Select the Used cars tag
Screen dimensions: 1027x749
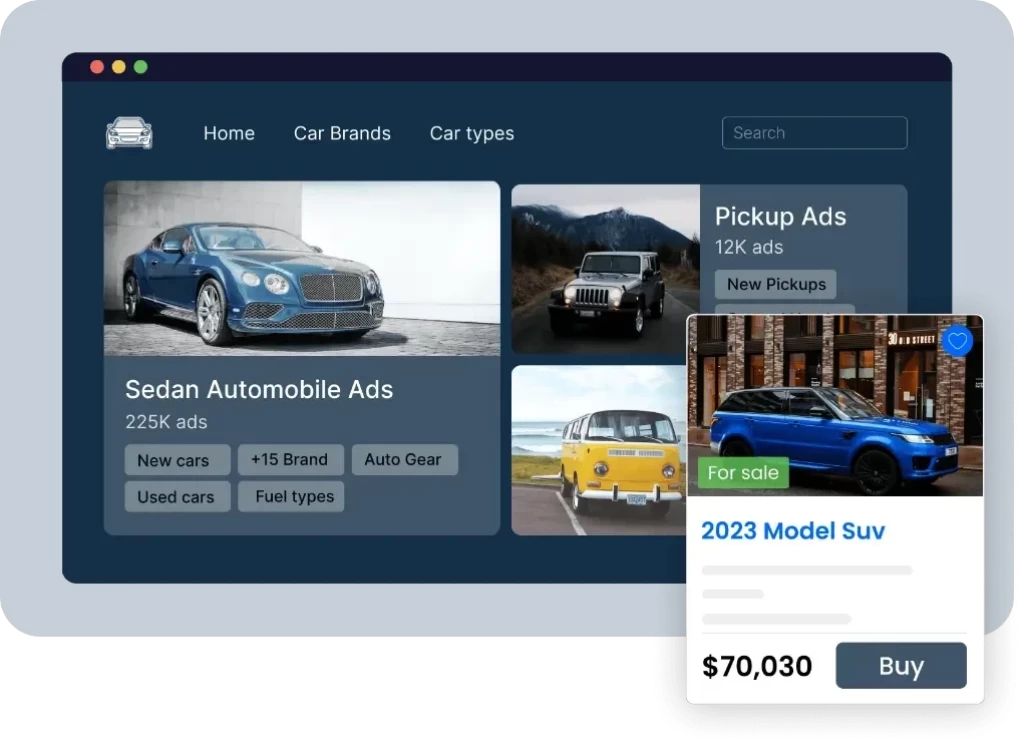tap(176, 496)
